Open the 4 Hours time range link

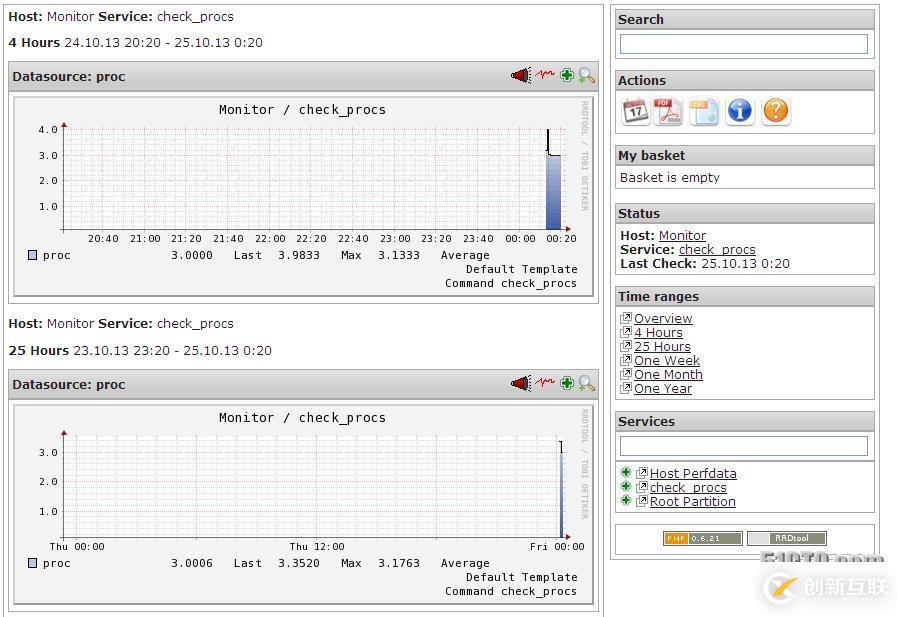click(659, 332)
